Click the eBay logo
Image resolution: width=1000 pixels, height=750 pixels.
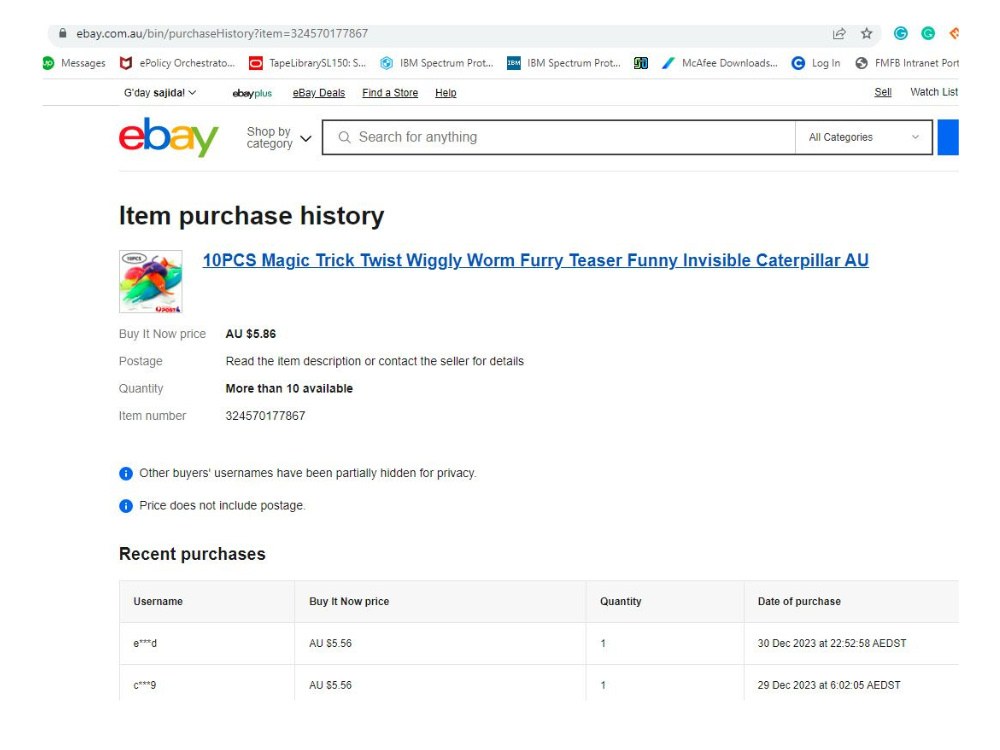coord(168,136)
